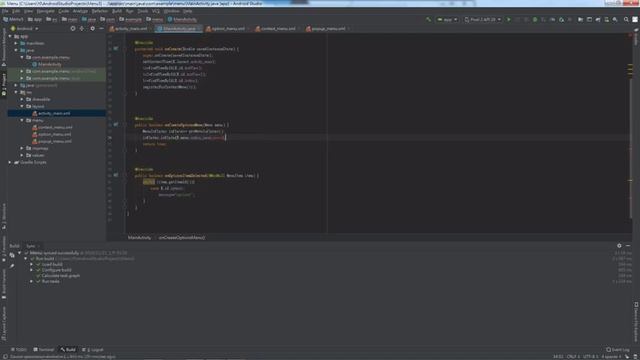Click the top icon in the Build panel sidebar

tap(12, 255)
